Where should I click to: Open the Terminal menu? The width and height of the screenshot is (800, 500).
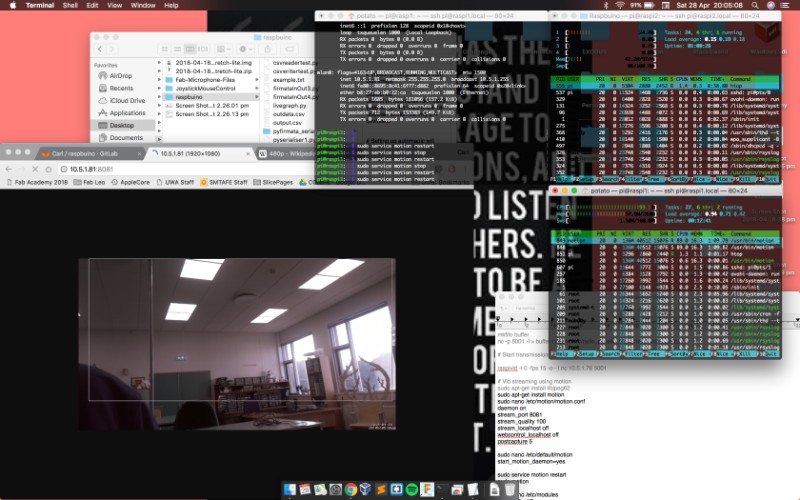click(40, 5)
